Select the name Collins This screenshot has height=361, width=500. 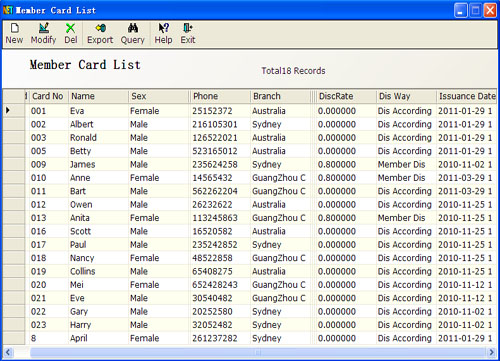[83, 271]
